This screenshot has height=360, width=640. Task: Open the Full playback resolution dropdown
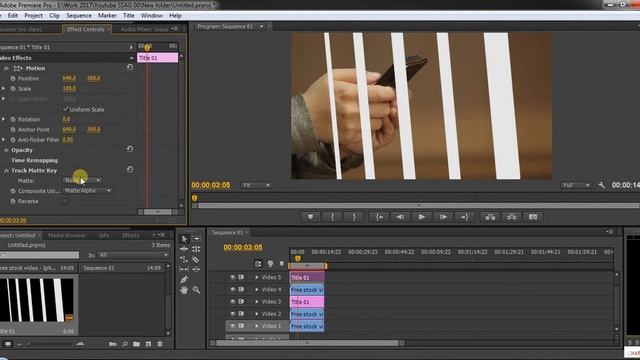(576, 185)
